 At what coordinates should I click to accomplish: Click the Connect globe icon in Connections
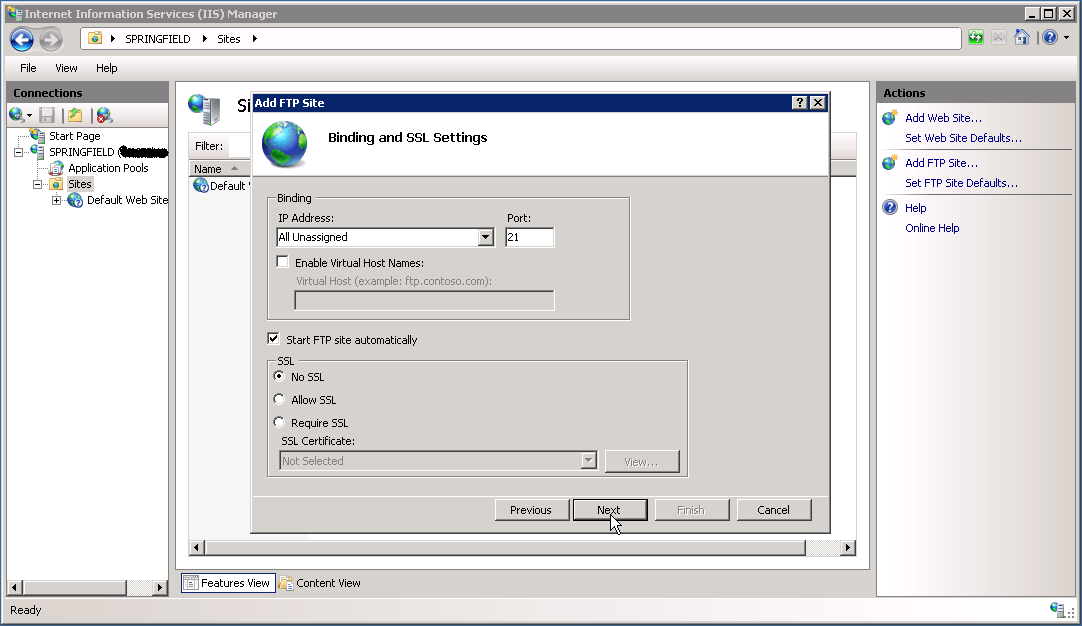pos(17,115)
